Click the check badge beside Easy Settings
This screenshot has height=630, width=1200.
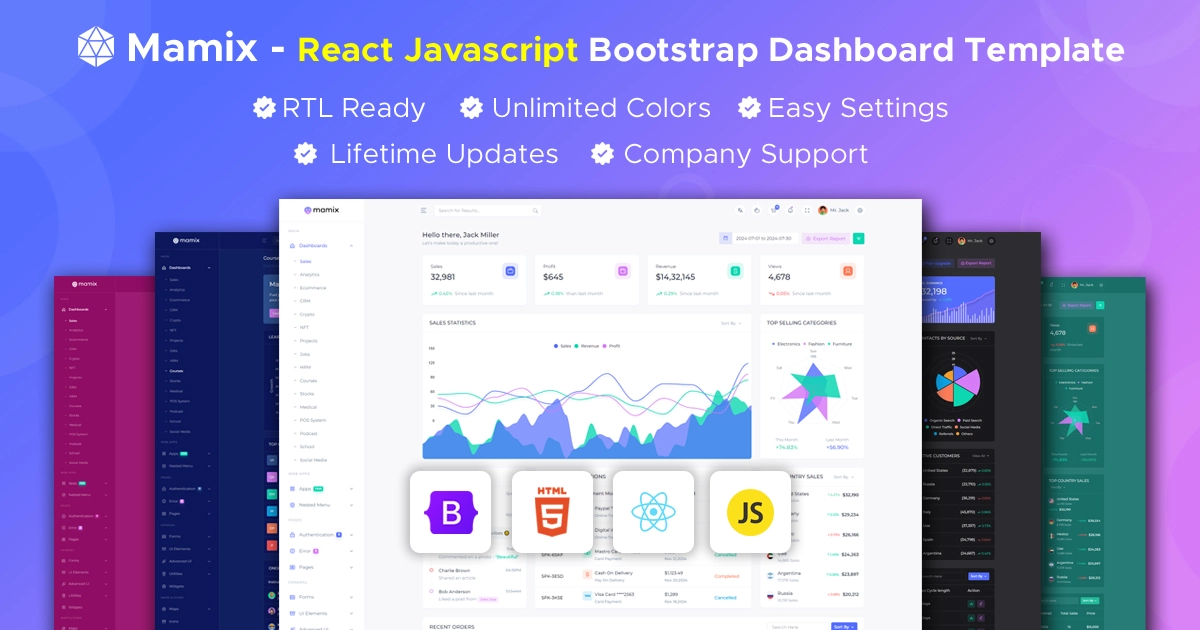749,107
